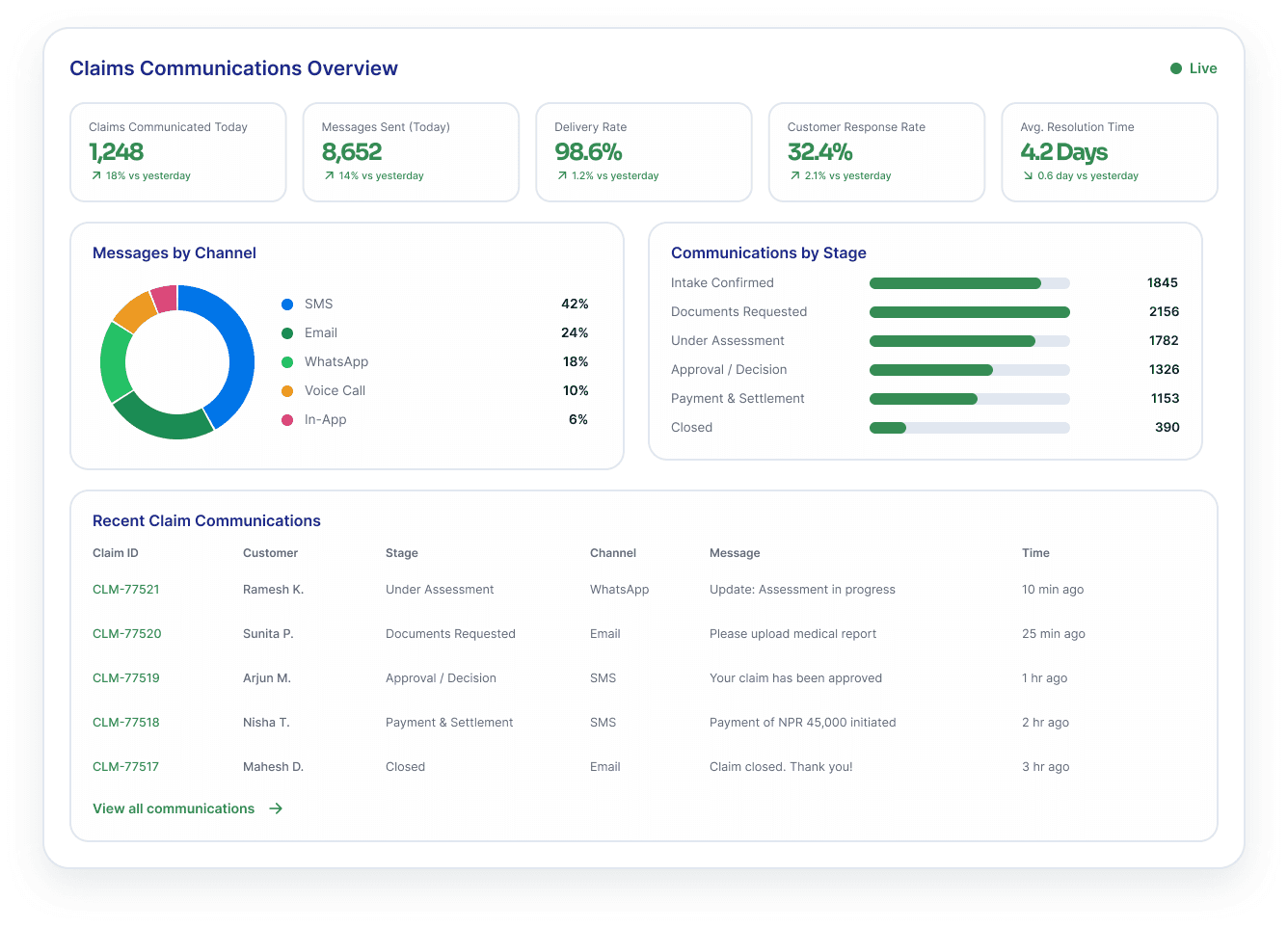Click the Documents Requested progress bar

pyautogui.click(x=970, y=312)
